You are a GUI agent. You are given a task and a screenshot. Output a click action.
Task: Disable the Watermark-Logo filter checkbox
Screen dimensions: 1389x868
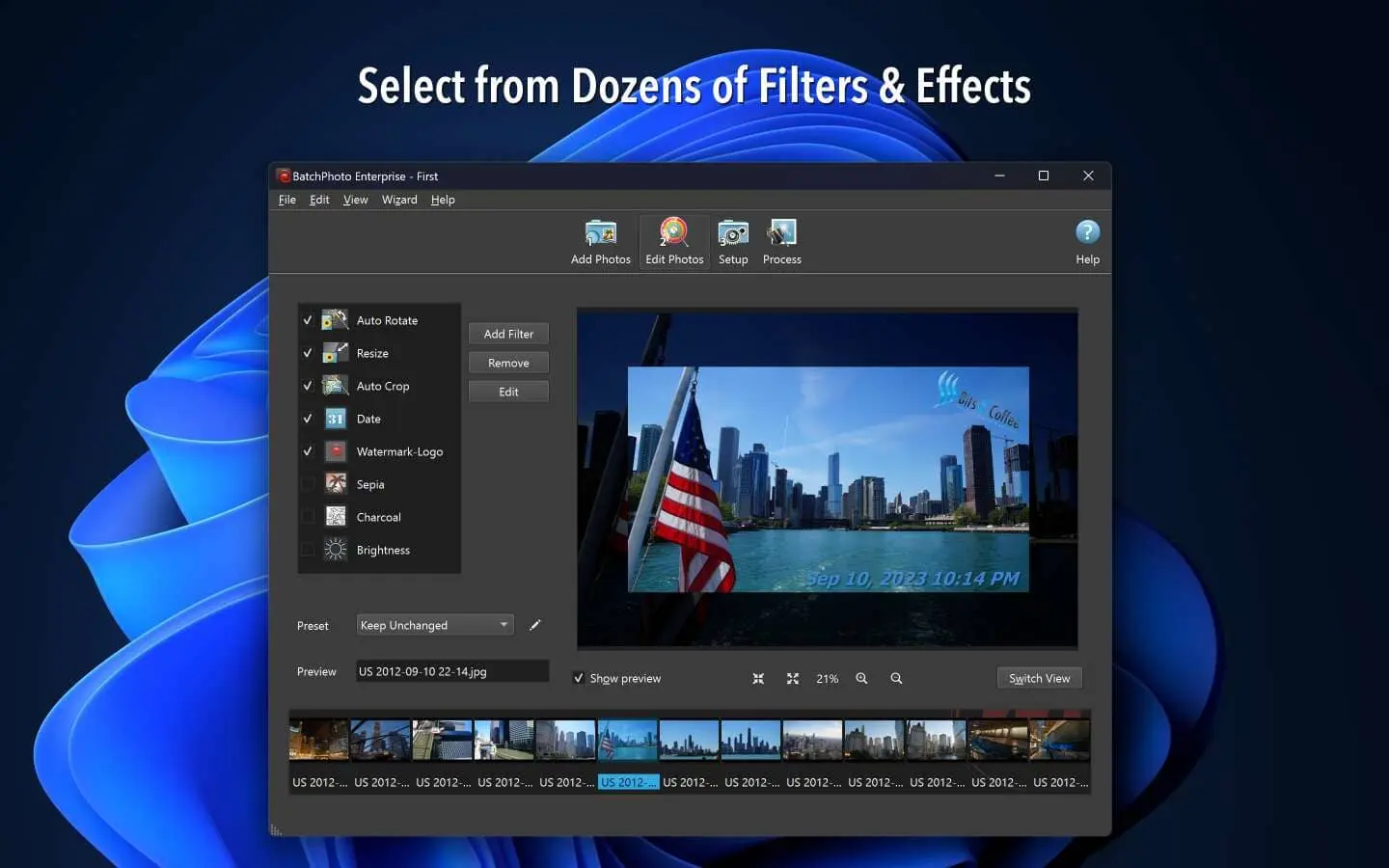point(308,451)
